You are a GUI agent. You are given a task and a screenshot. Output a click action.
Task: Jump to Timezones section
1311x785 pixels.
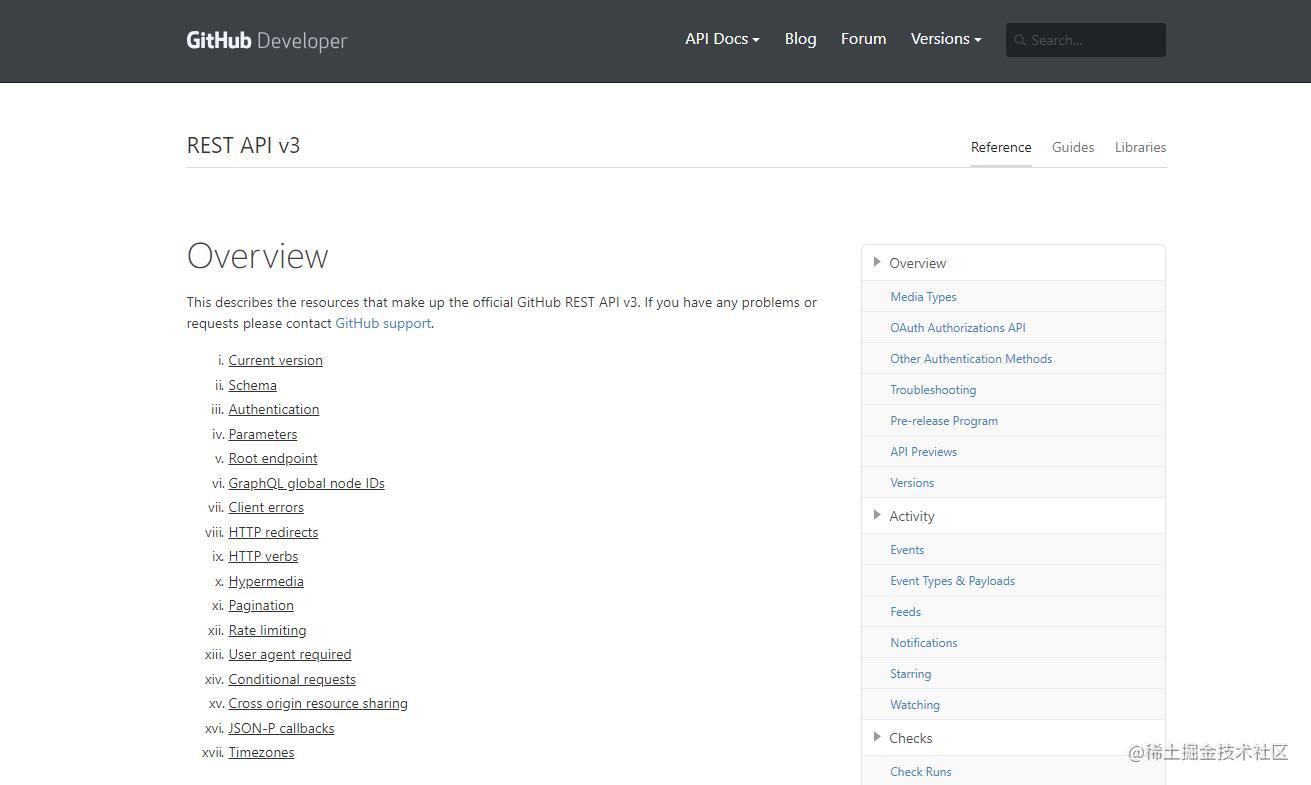tap(261, 752)
